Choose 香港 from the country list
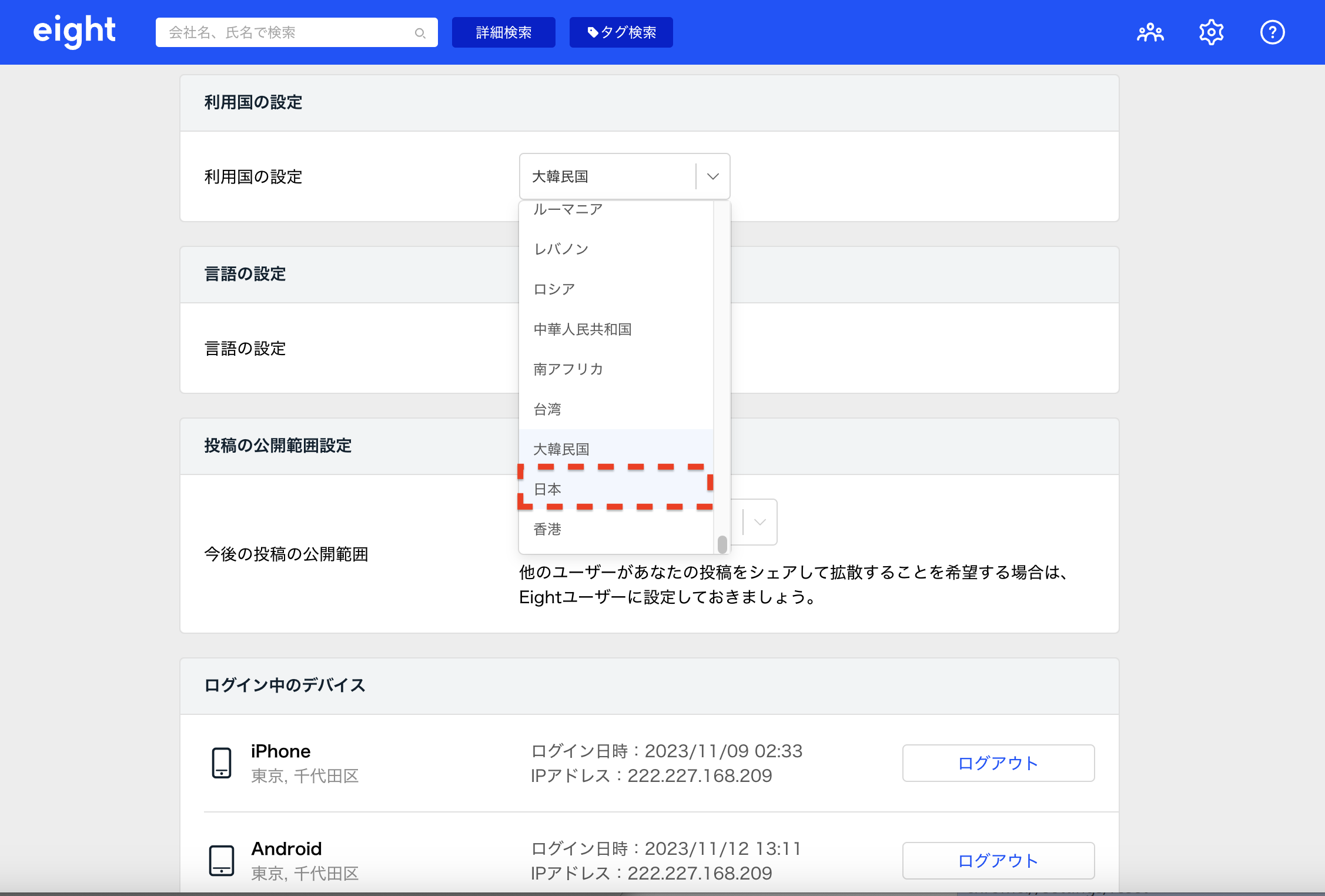Viewport: 1325px width, 896px height. click(616, 529)
